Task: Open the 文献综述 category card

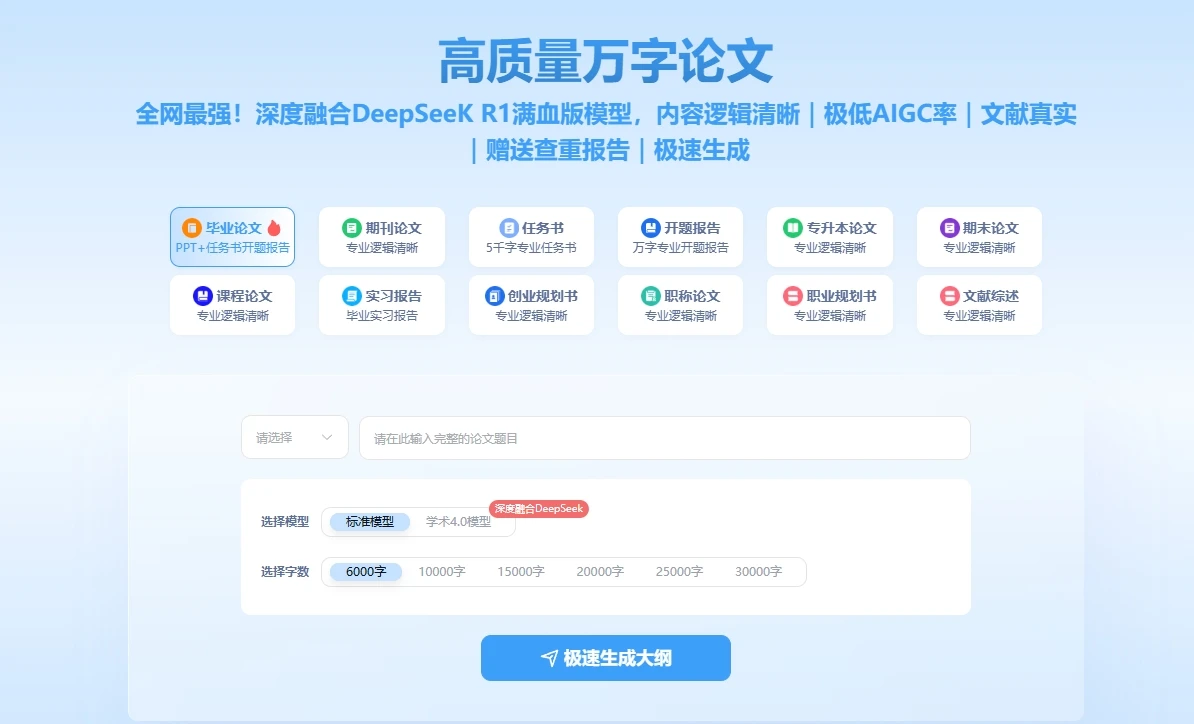Action: point(979,305)
